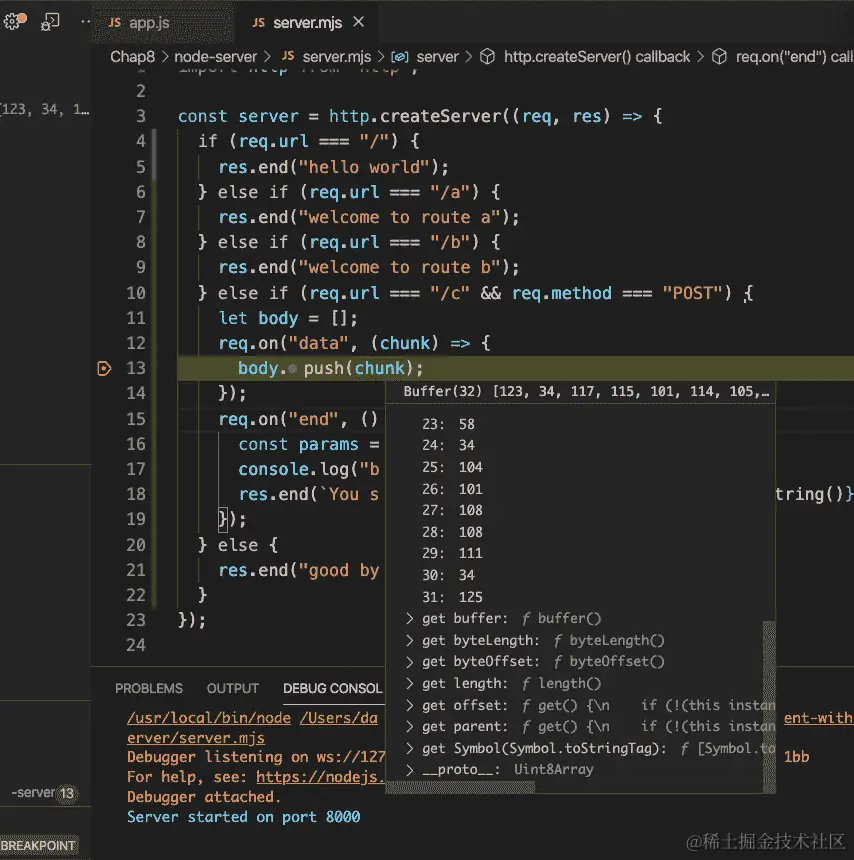Open the debug console icon next to the gear
Image resolution: width=854 pixels, height=860 pixels.
[50, 22]
